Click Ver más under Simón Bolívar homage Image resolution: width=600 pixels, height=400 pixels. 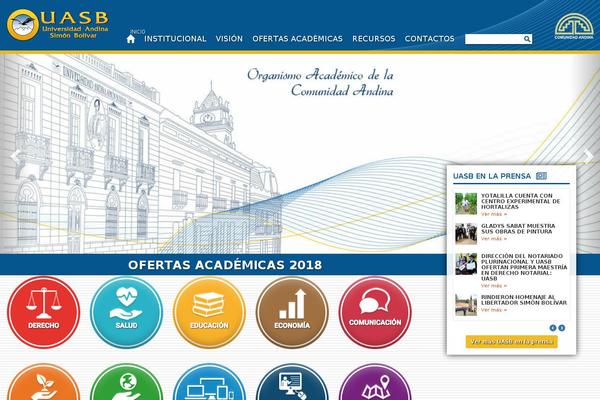[x=494, y=310]
